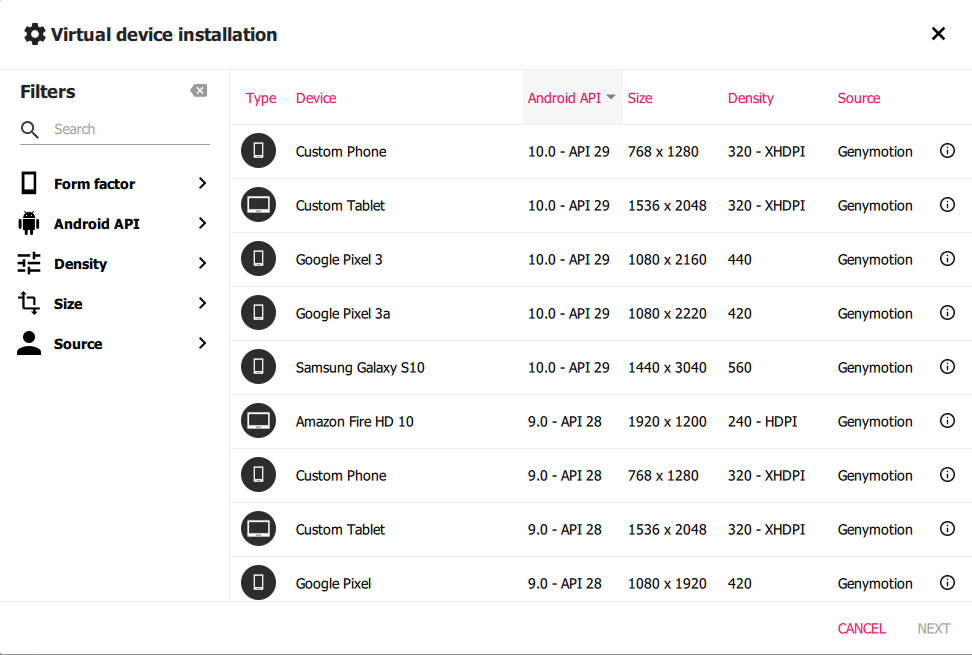Click the clear filters backspace icon
972x655 pixels.
point(199,91)
